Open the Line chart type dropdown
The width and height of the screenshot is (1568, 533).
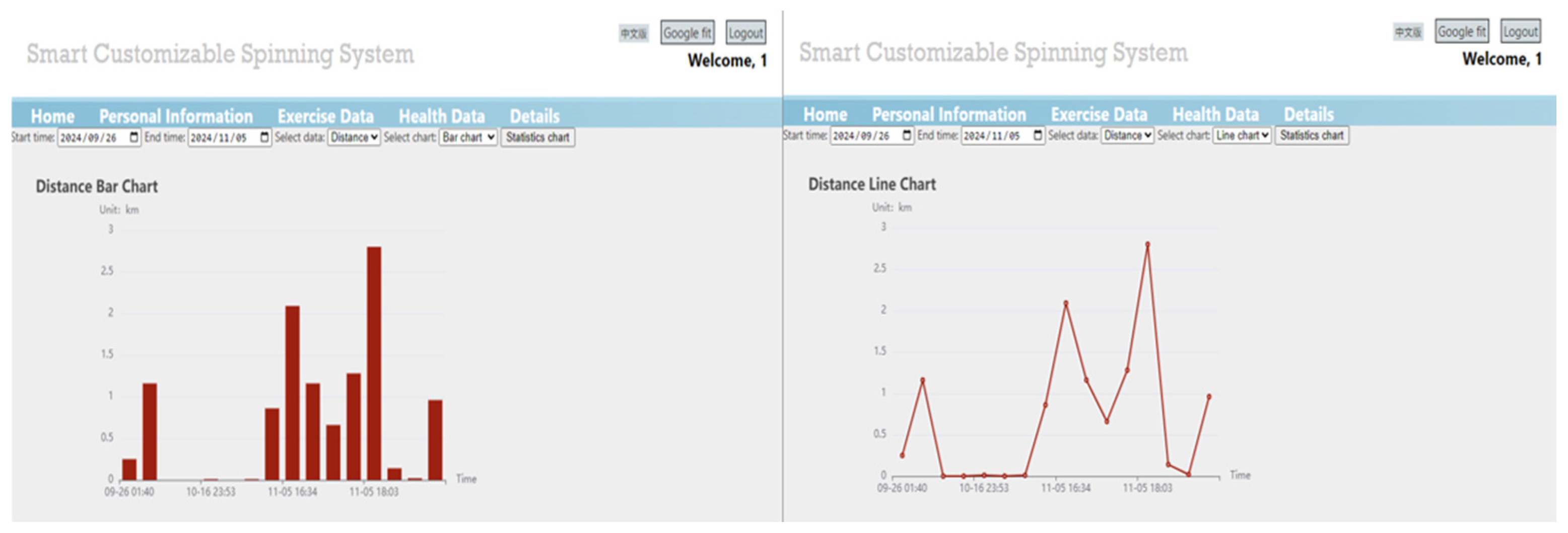pyautogui.click(x=1242, y=135)
